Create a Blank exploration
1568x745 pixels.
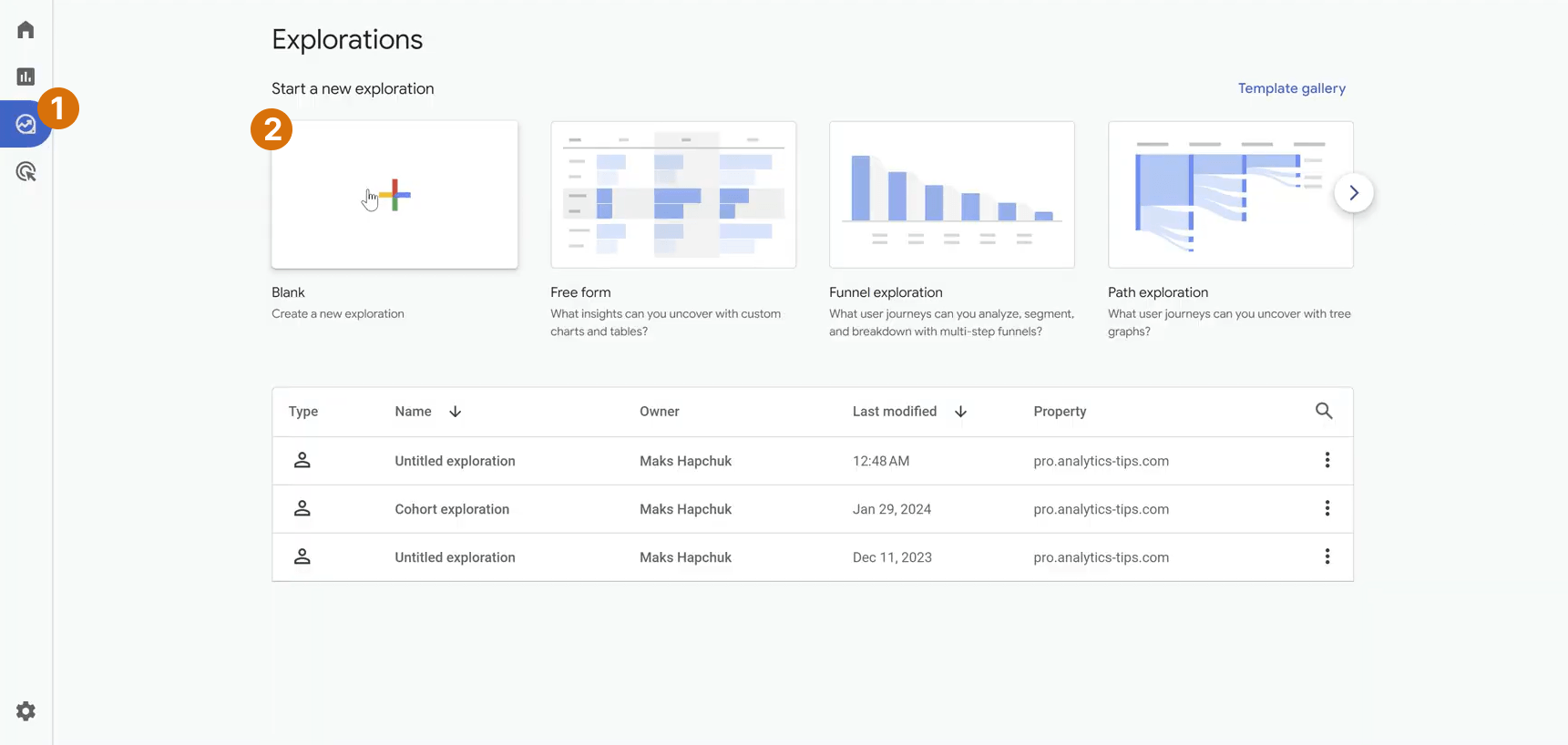[x=395, y=195]
